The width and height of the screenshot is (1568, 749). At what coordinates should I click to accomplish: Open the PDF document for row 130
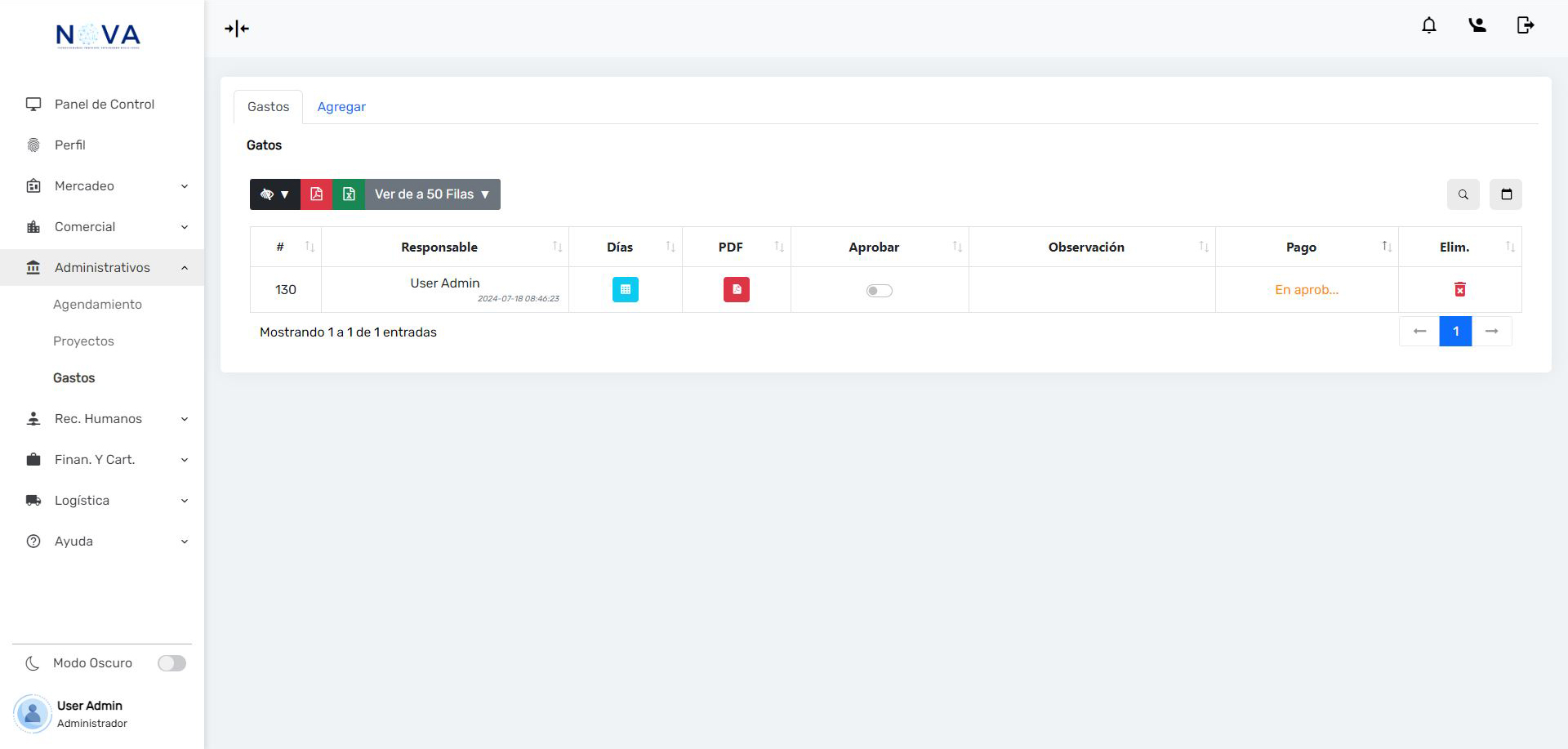click(x=736, y=289)
